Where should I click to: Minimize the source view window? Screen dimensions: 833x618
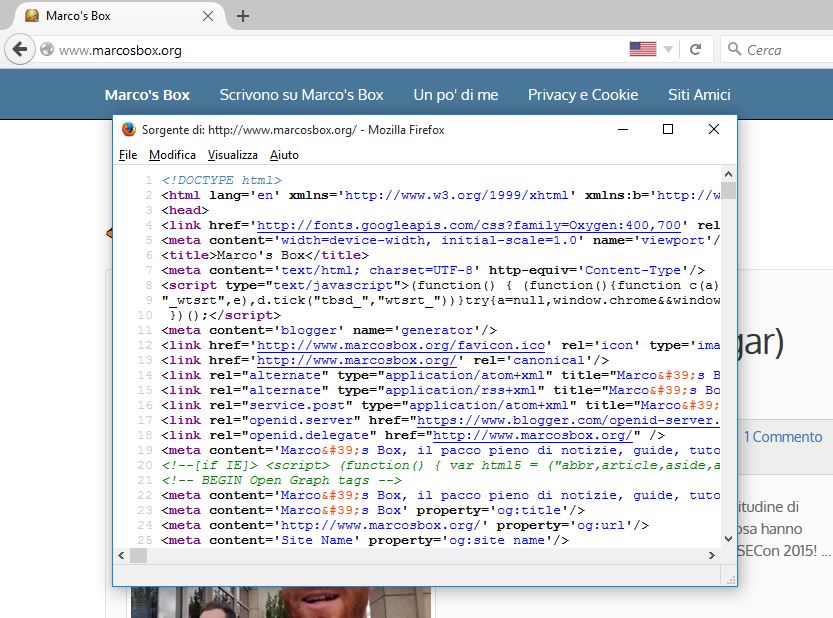click(x=623, y=129)
